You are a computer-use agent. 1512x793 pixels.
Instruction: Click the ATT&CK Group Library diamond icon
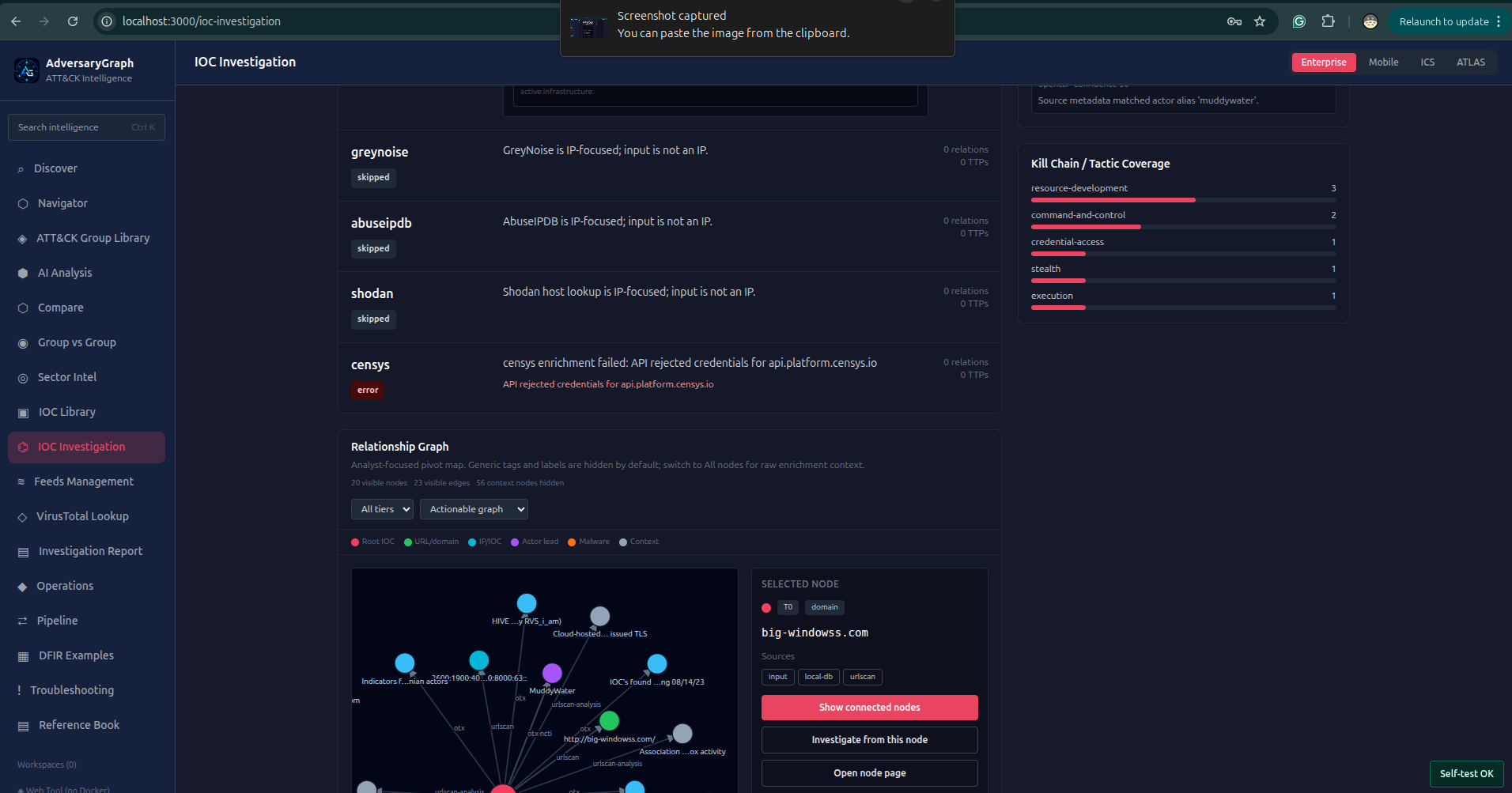(x=22, y=239)
